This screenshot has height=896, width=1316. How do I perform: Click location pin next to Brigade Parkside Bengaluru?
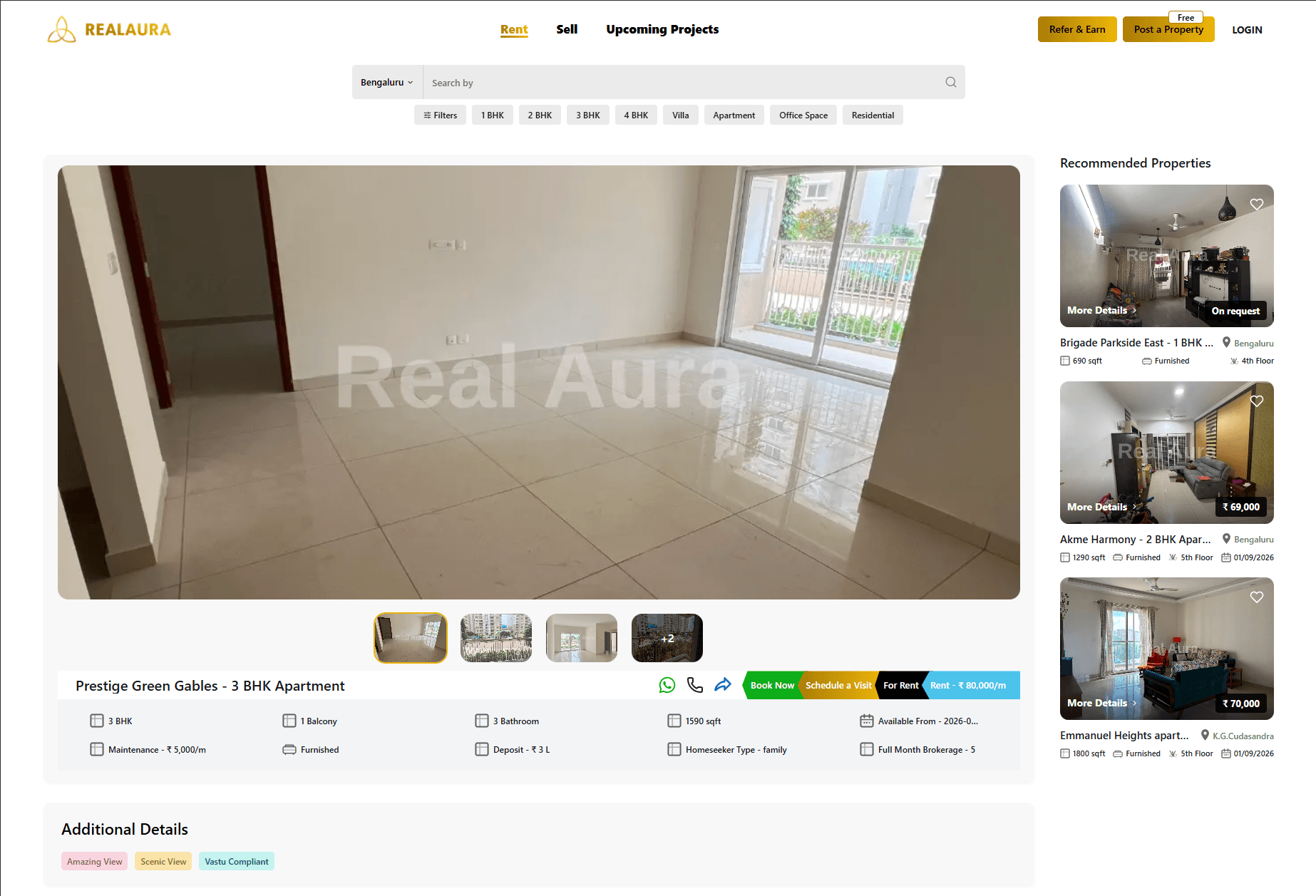1226,342
